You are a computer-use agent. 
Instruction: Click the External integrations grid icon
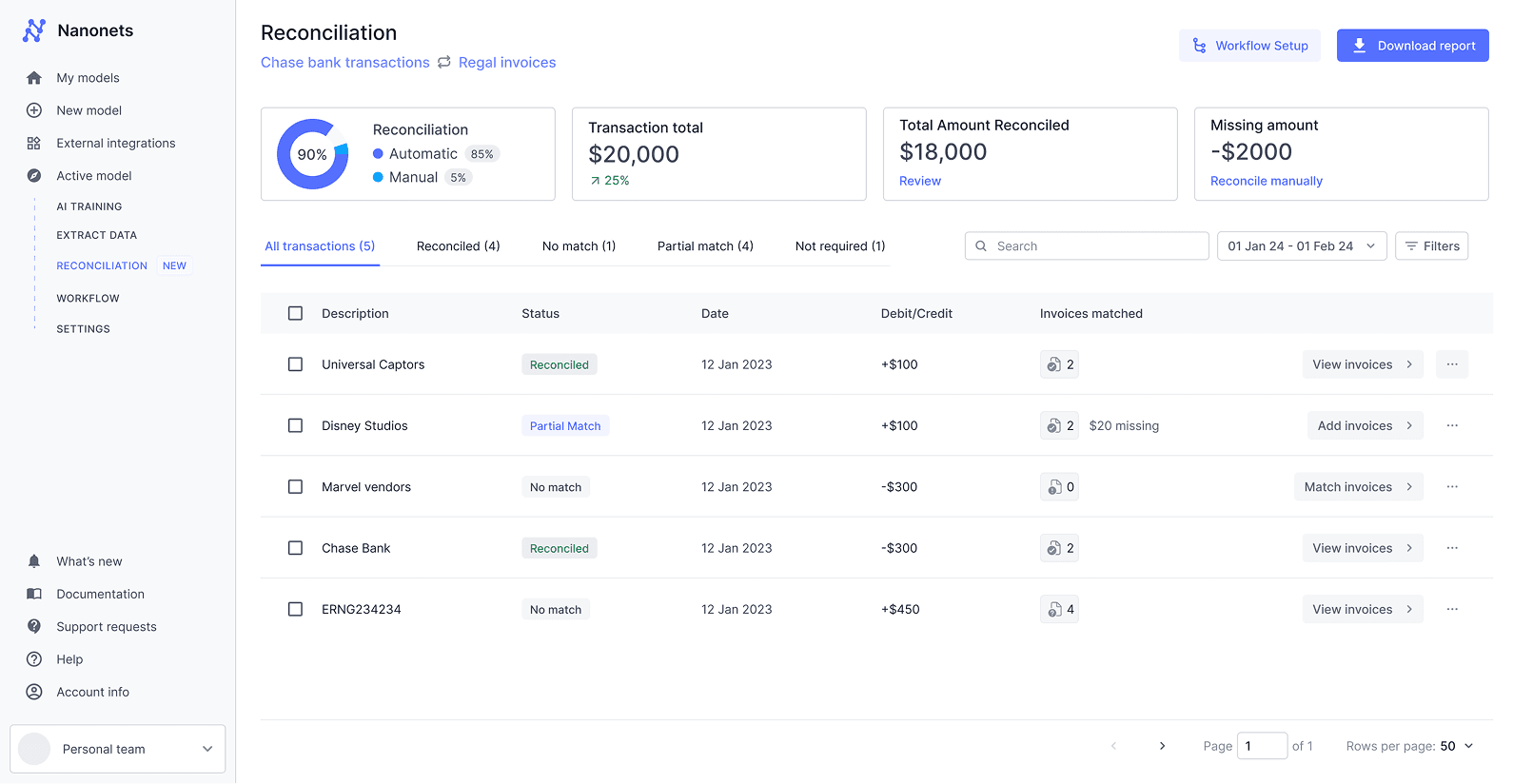point(34,144)
